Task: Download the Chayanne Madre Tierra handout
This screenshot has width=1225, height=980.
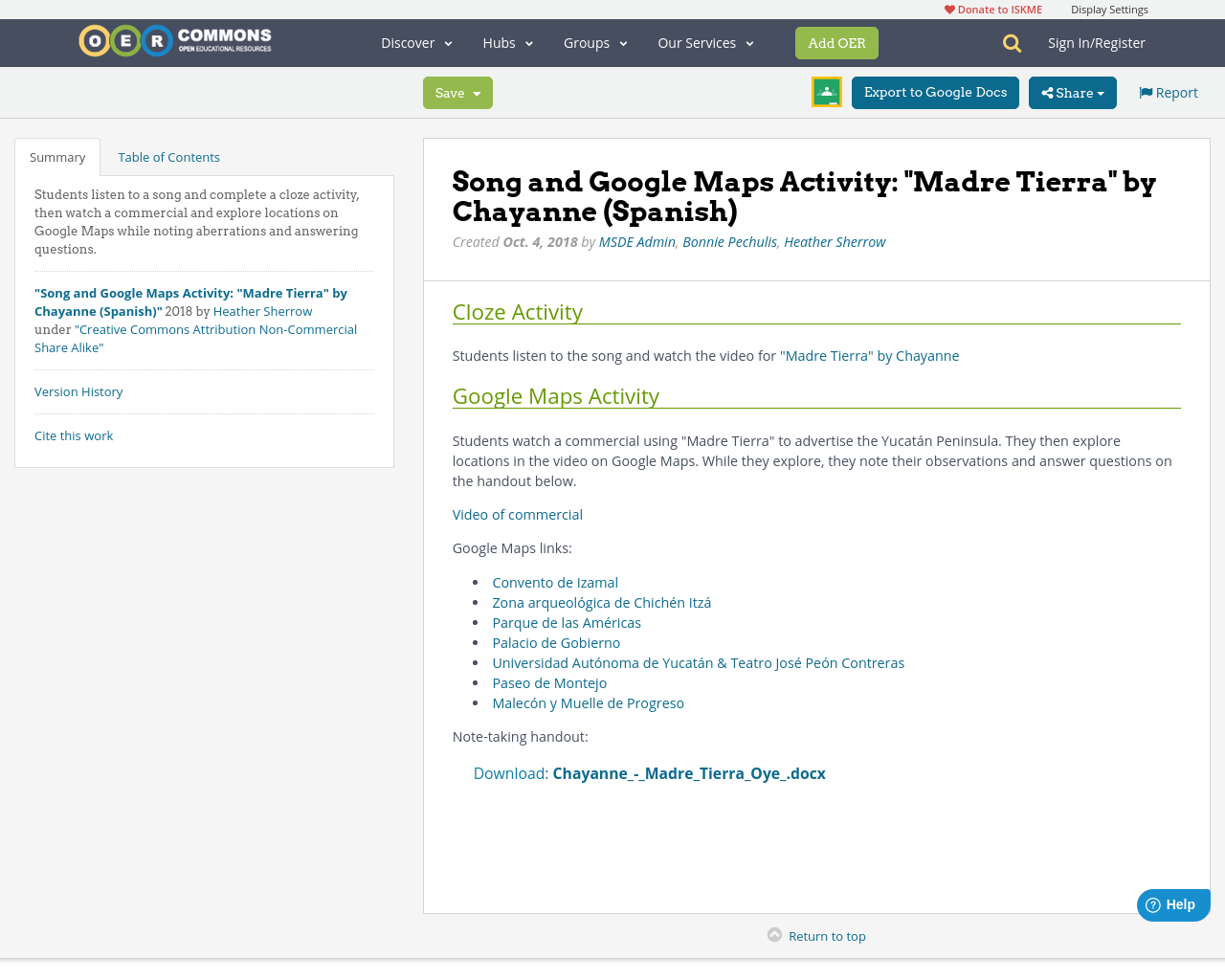Action: 689,771
